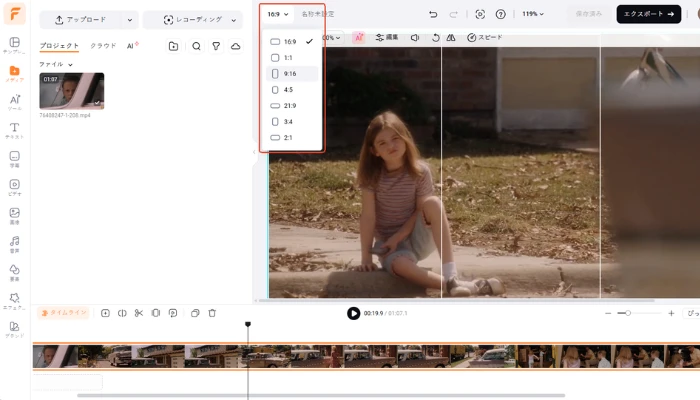The width and height of the screenshot is (700, 400).
Task: Open the help question mark icon
Action: (501, 14)
